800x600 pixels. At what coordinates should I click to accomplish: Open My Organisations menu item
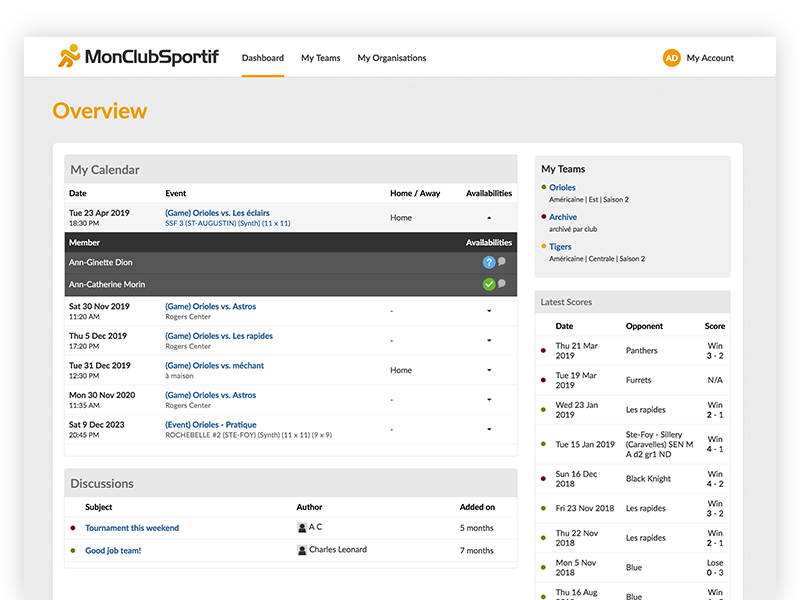(x=392, y=58)
